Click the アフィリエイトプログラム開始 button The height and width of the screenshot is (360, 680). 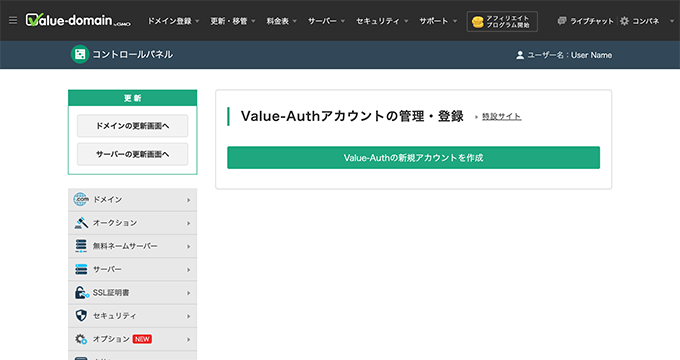click(x=502, y=21)
